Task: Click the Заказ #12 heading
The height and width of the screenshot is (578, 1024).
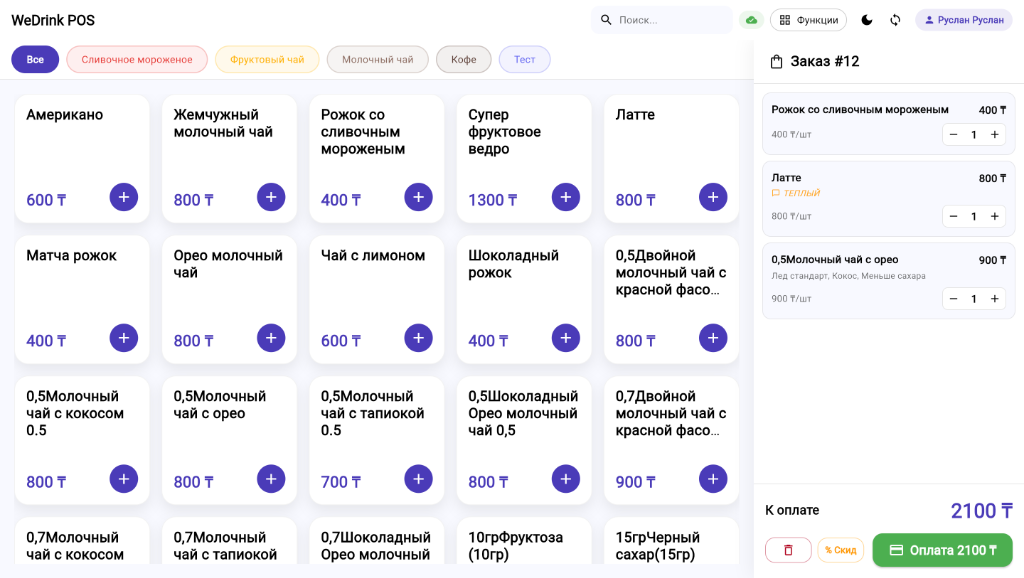Action: [825, 61]
